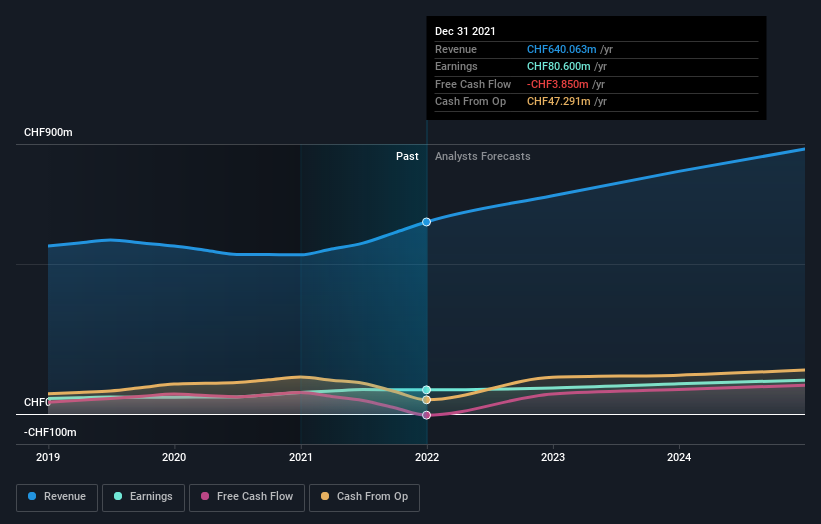Click the 2022 x-axis label
This screenshot has width=821, height=524.
(x=427, y=458)
